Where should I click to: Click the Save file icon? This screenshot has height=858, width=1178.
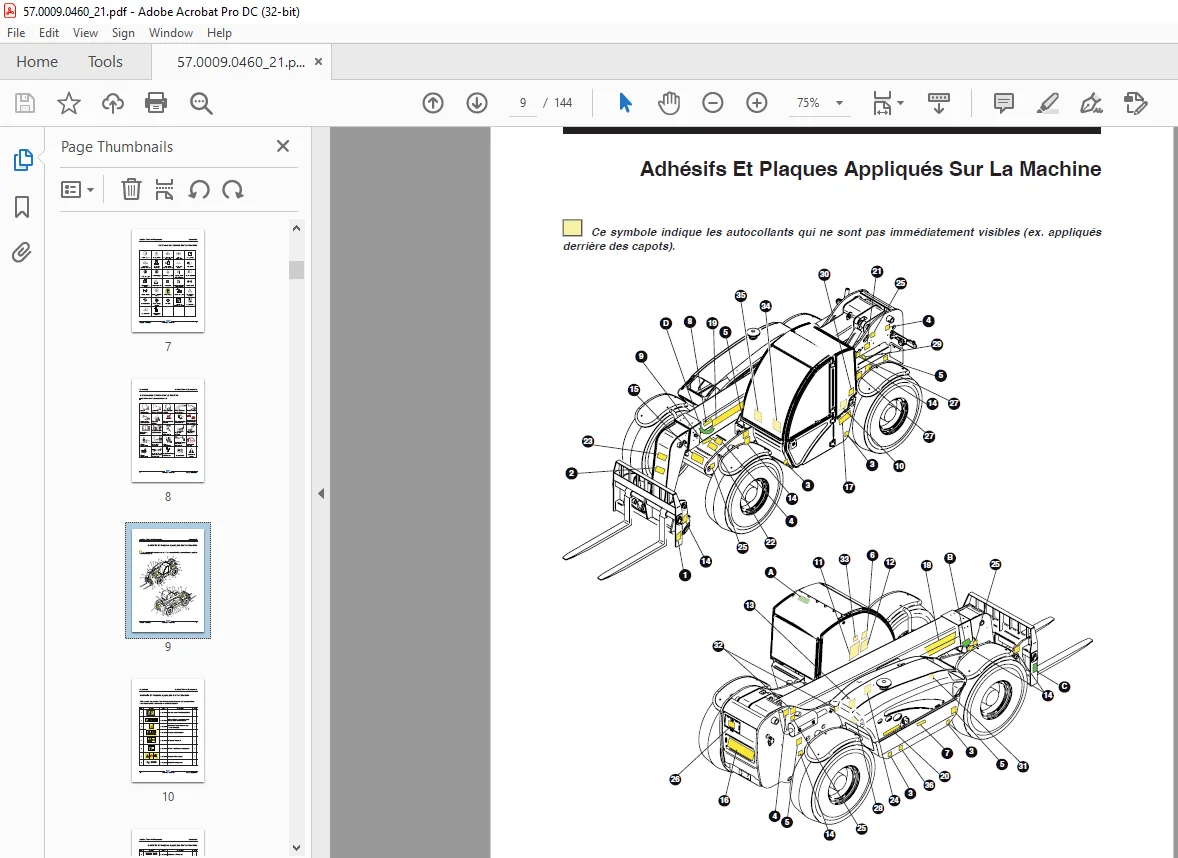click(x=25, y=103)
